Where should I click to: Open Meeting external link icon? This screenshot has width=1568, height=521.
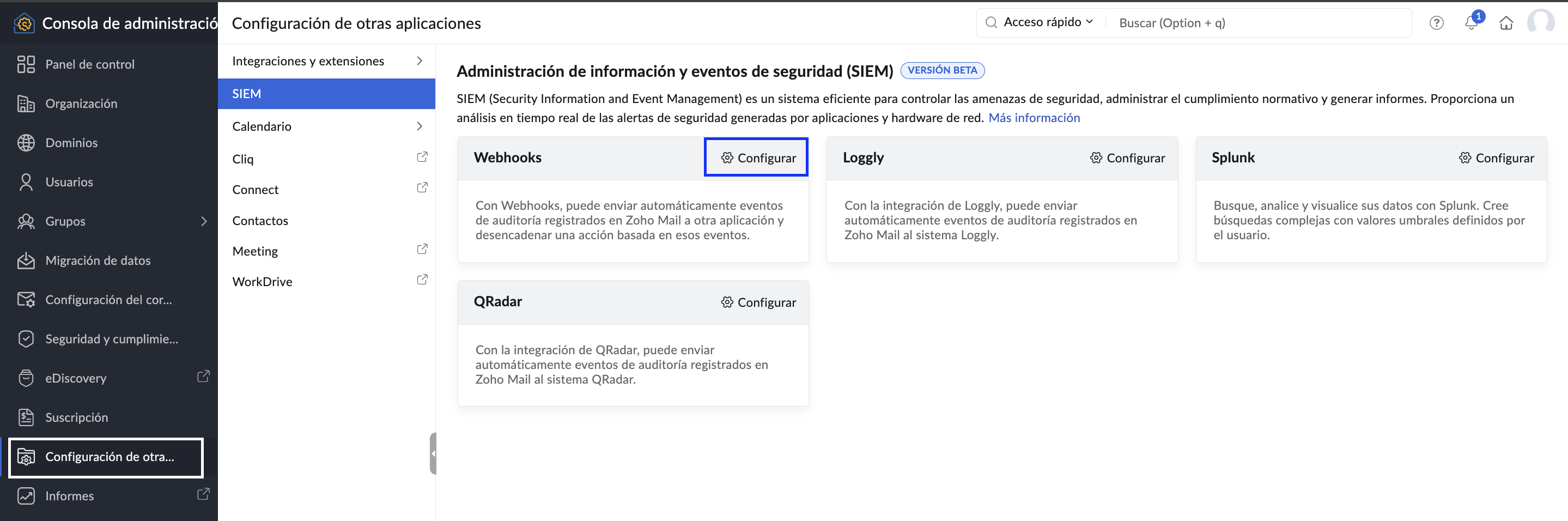(422, 250)
